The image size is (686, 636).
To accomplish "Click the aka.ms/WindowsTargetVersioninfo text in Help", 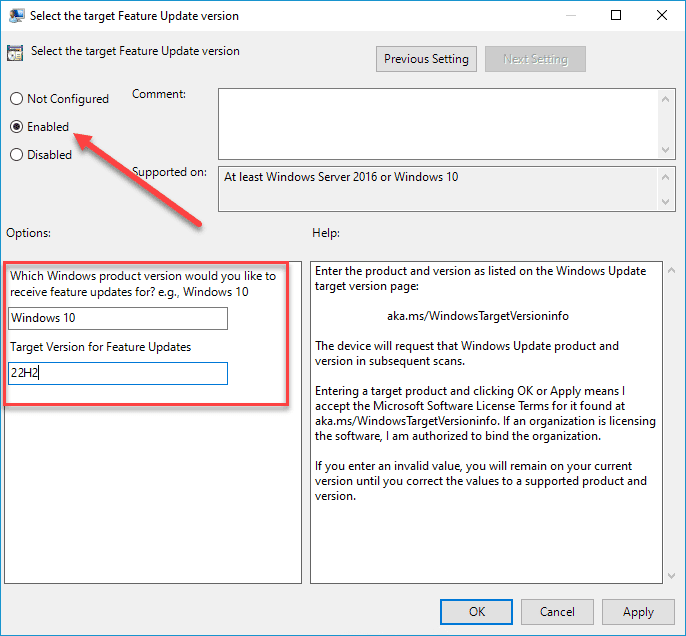I will point(478,316).
